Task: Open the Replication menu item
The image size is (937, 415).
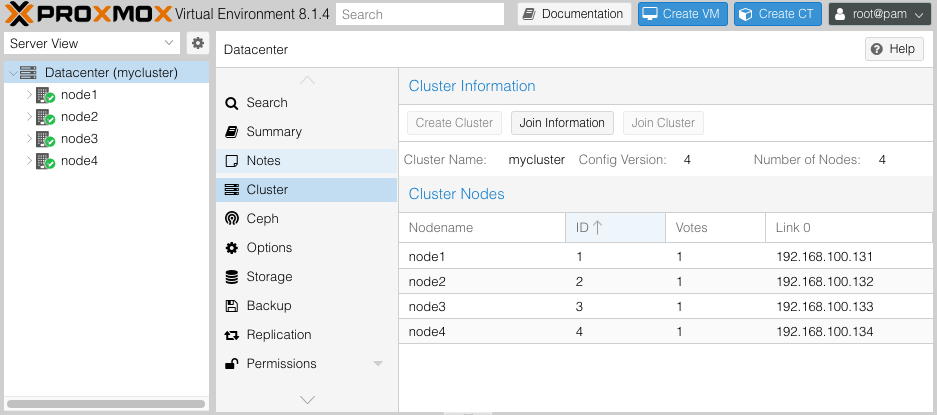Action: tap(307, 335)
